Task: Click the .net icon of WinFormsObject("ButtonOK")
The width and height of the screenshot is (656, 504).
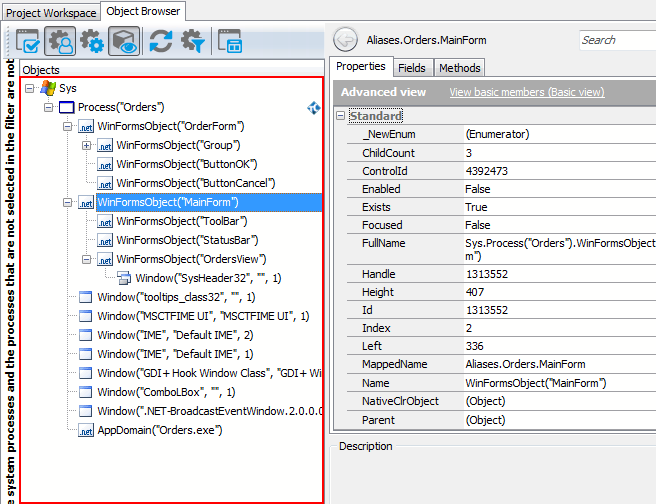Action: 104,164
